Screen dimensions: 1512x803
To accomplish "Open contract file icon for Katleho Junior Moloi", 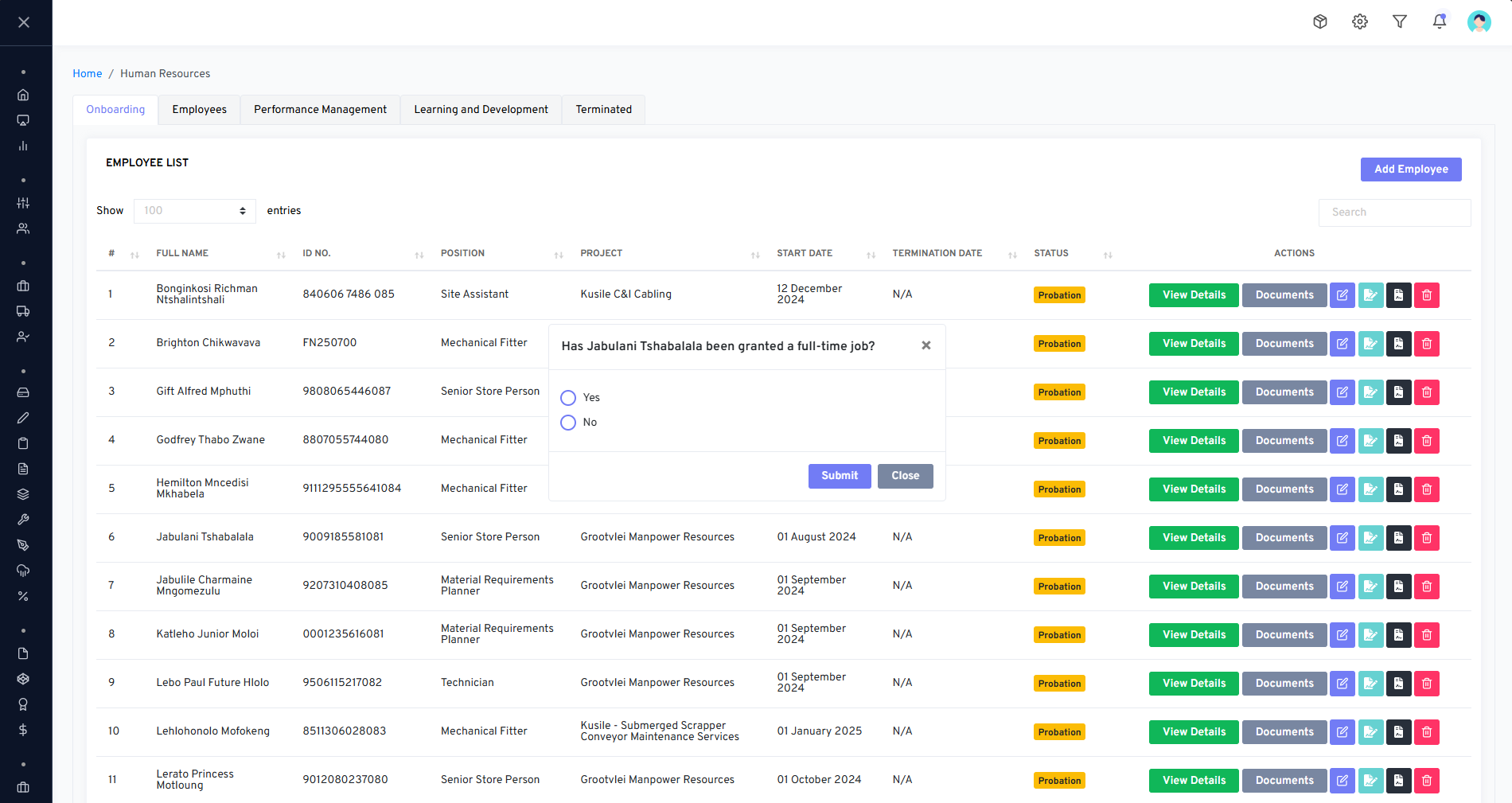I will coord(1399,635).
